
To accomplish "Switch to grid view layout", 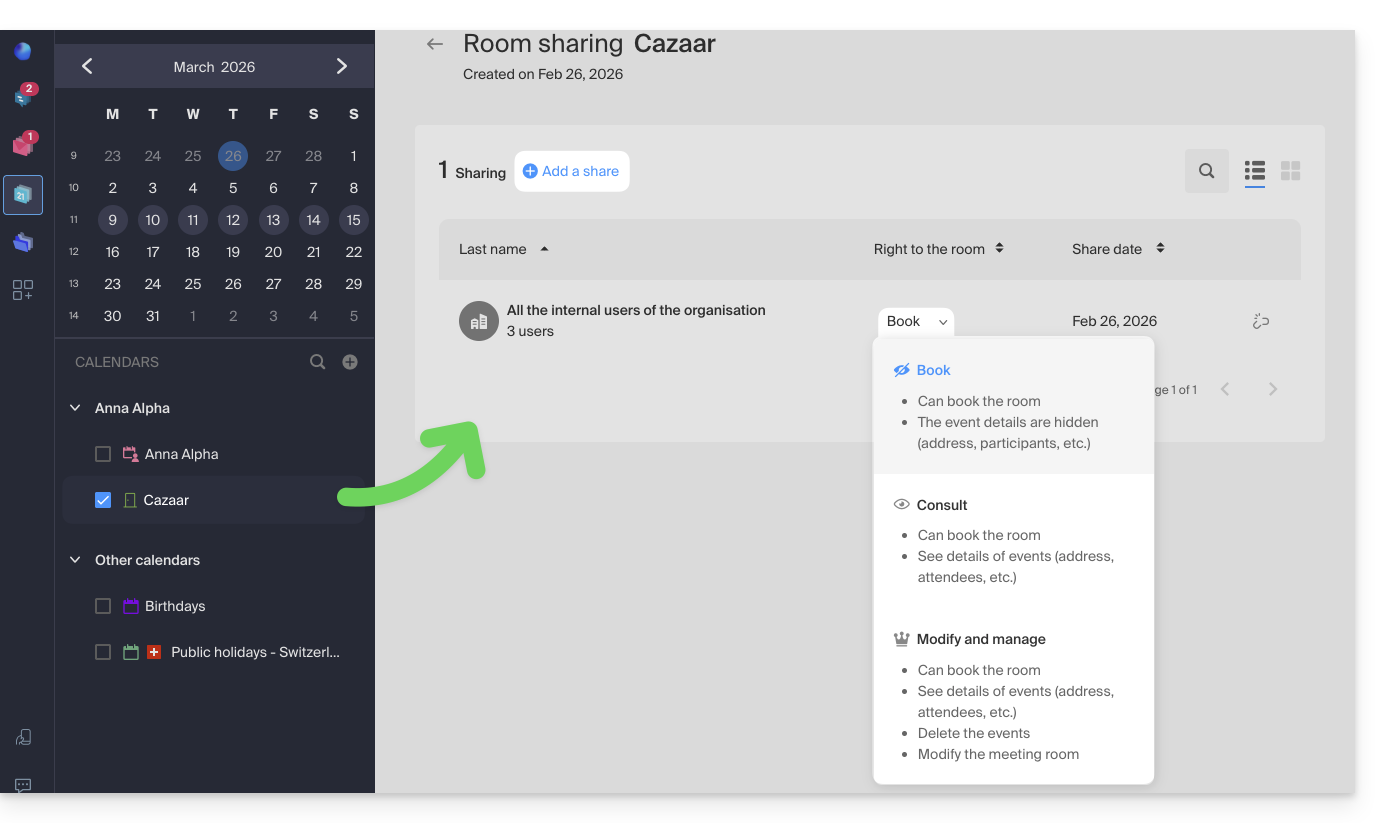I will coord(1290,171).
